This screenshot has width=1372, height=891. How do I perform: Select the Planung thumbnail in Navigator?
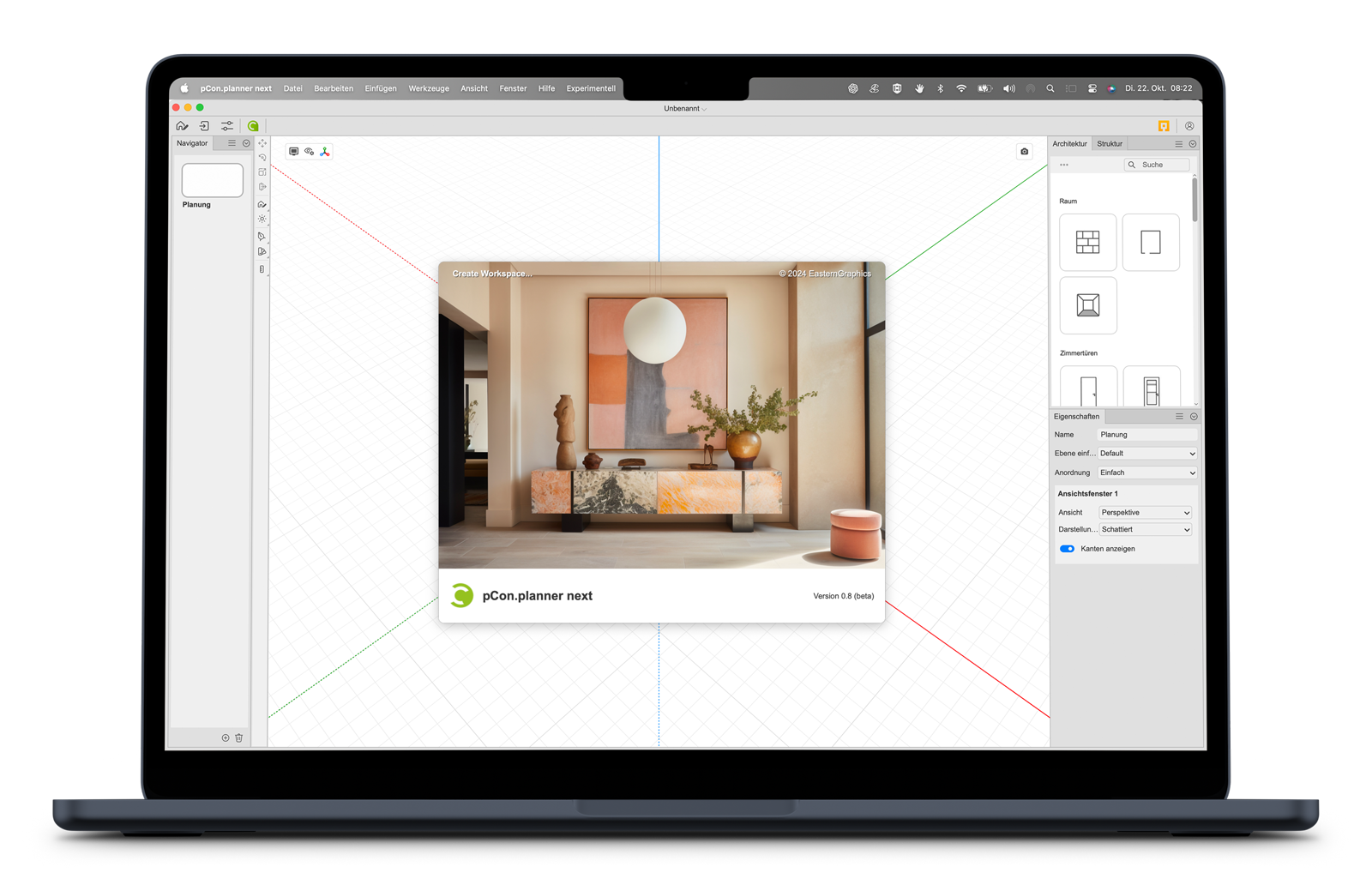pyautogui.click(x=212, y=181)
